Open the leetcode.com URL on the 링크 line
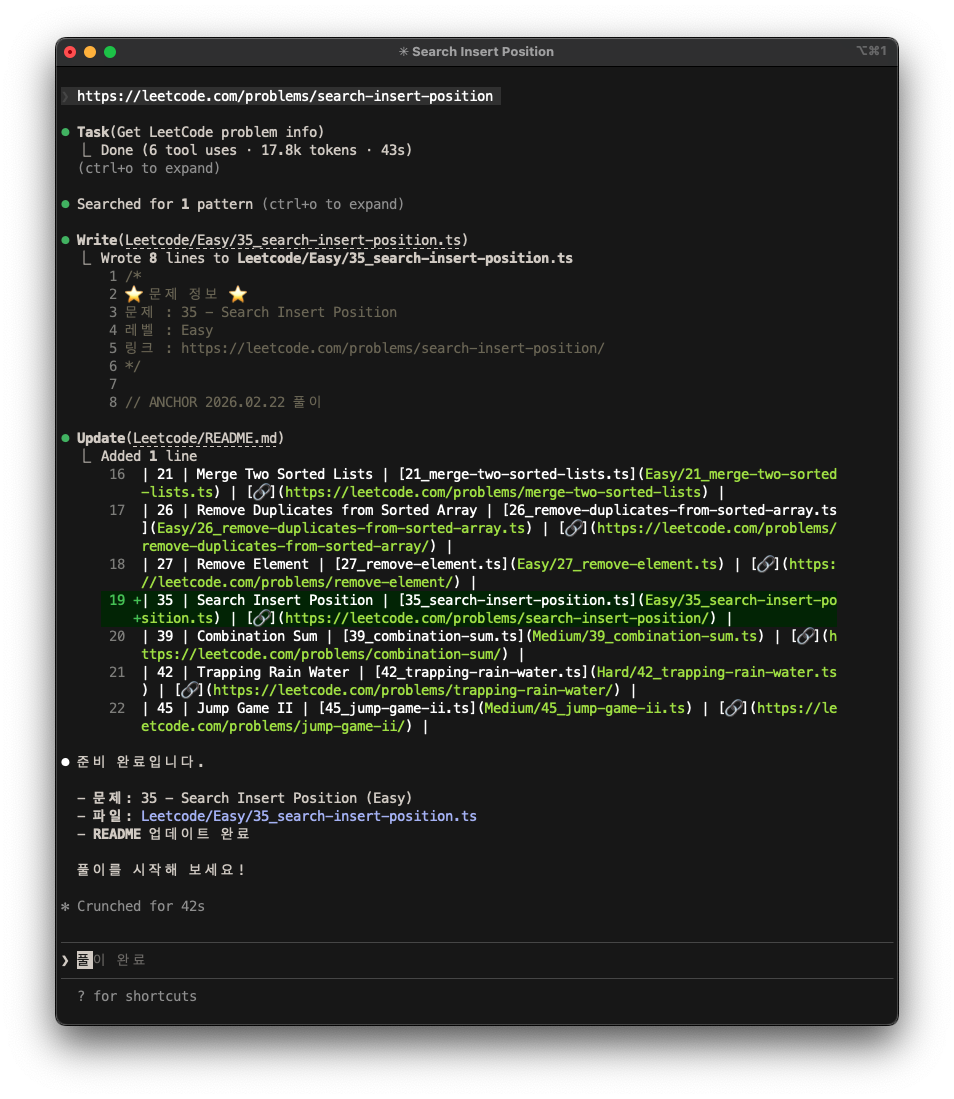Image resolution: width=954 pixels, height=1099 pixels. [x=393, y=348]
